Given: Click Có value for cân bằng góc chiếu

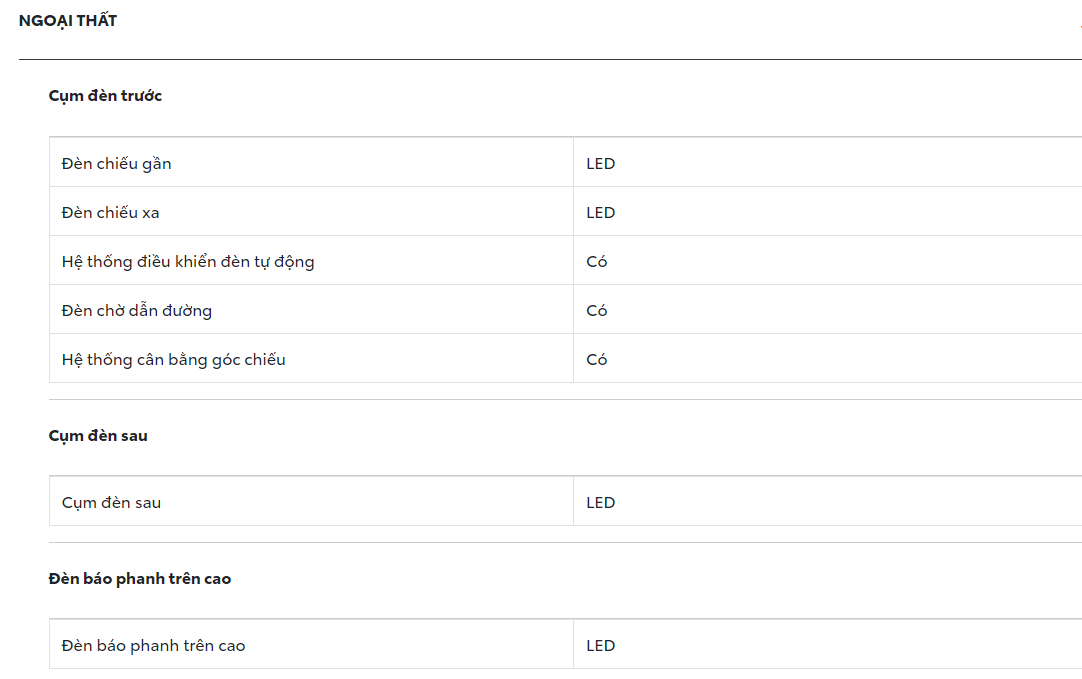Looking at the screenshot, I should pyautogui.click(x=597, y=360).
